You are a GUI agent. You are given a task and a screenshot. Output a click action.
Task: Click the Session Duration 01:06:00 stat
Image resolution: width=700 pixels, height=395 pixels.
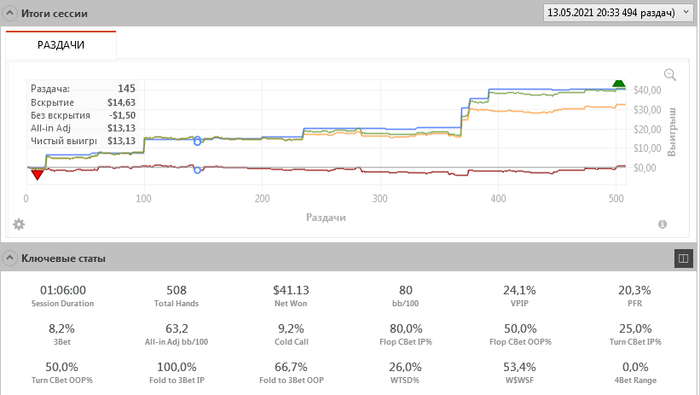(x=62, y=296)
